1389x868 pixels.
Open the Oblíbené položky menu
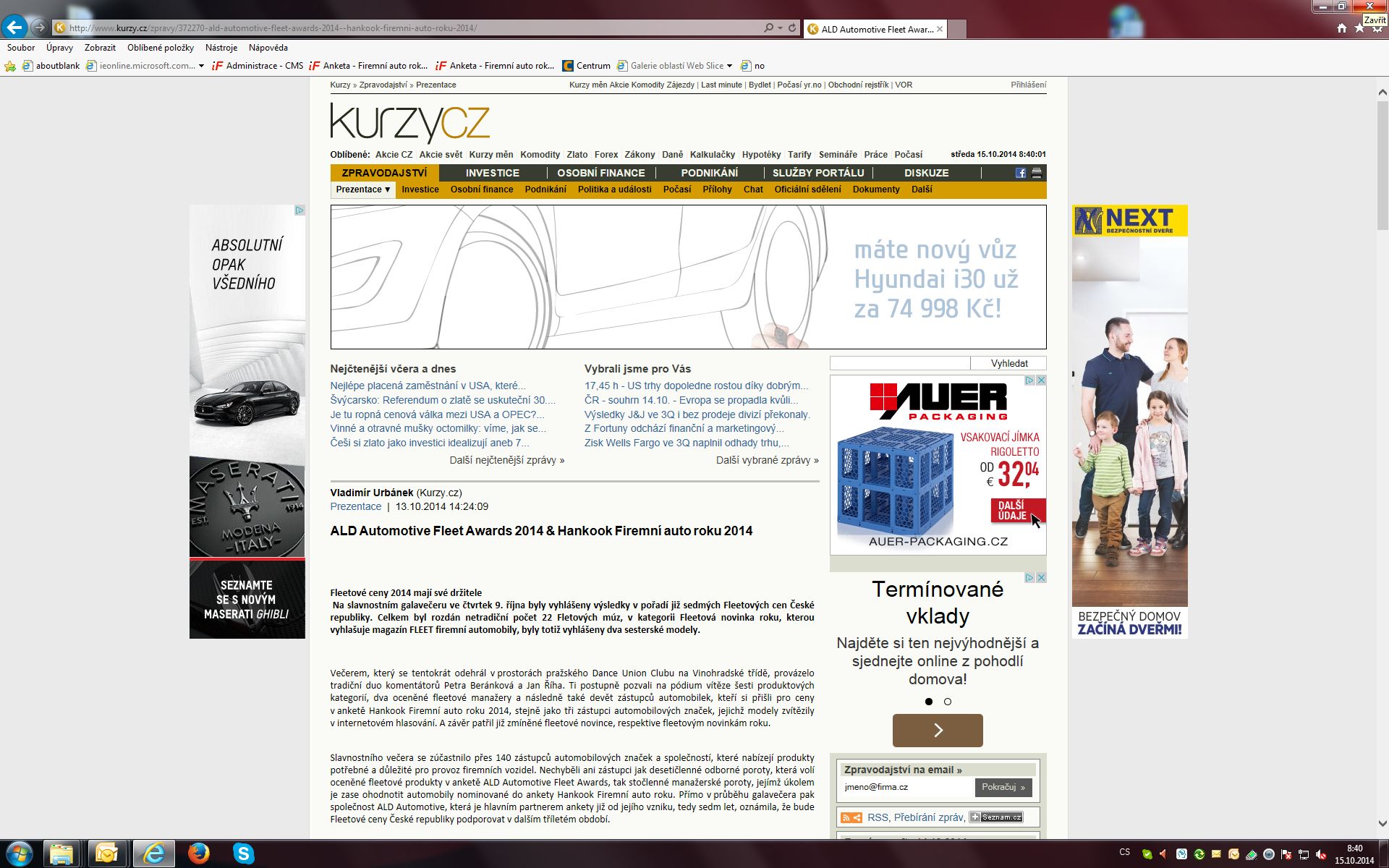pyautogui.click(x=161, y=48)
